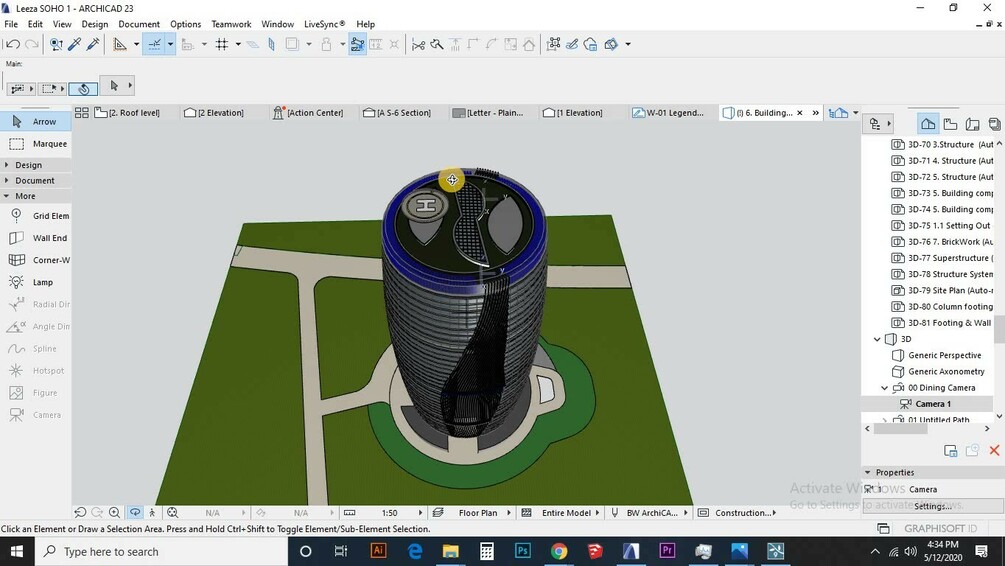Close the 6. Building tab
The width and height of the screenshot is (1005, 566).
tap(799, 113)
